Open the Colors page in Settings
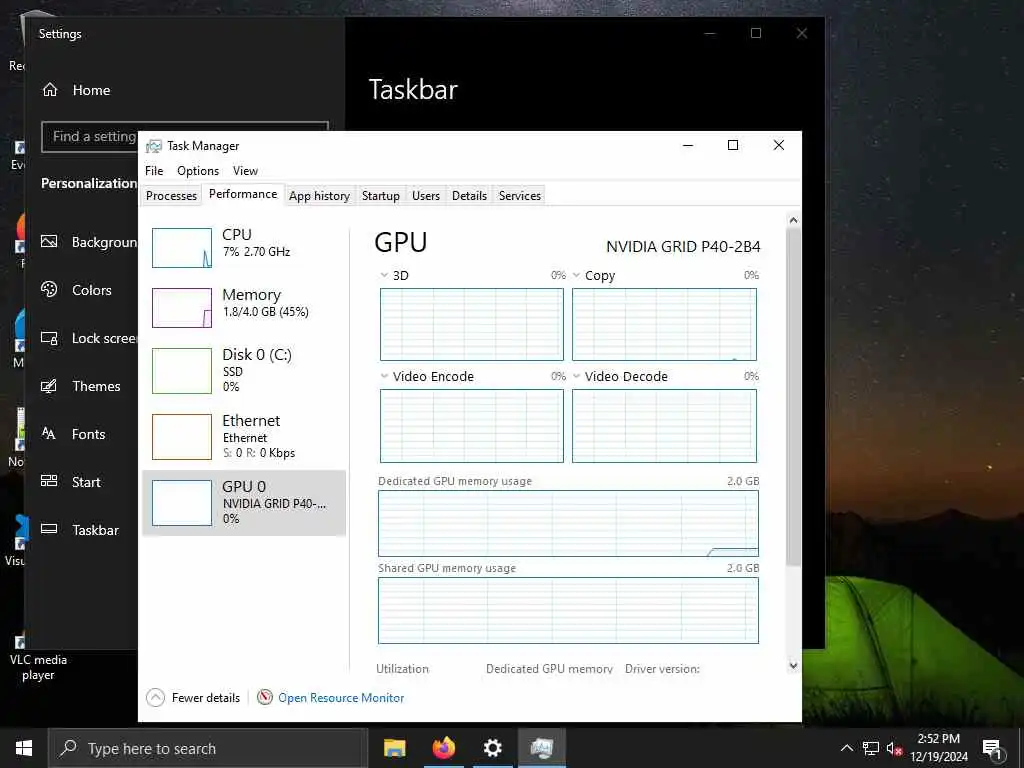The height and width of the screenshot is (768, 1024). [x=91, y=290]
